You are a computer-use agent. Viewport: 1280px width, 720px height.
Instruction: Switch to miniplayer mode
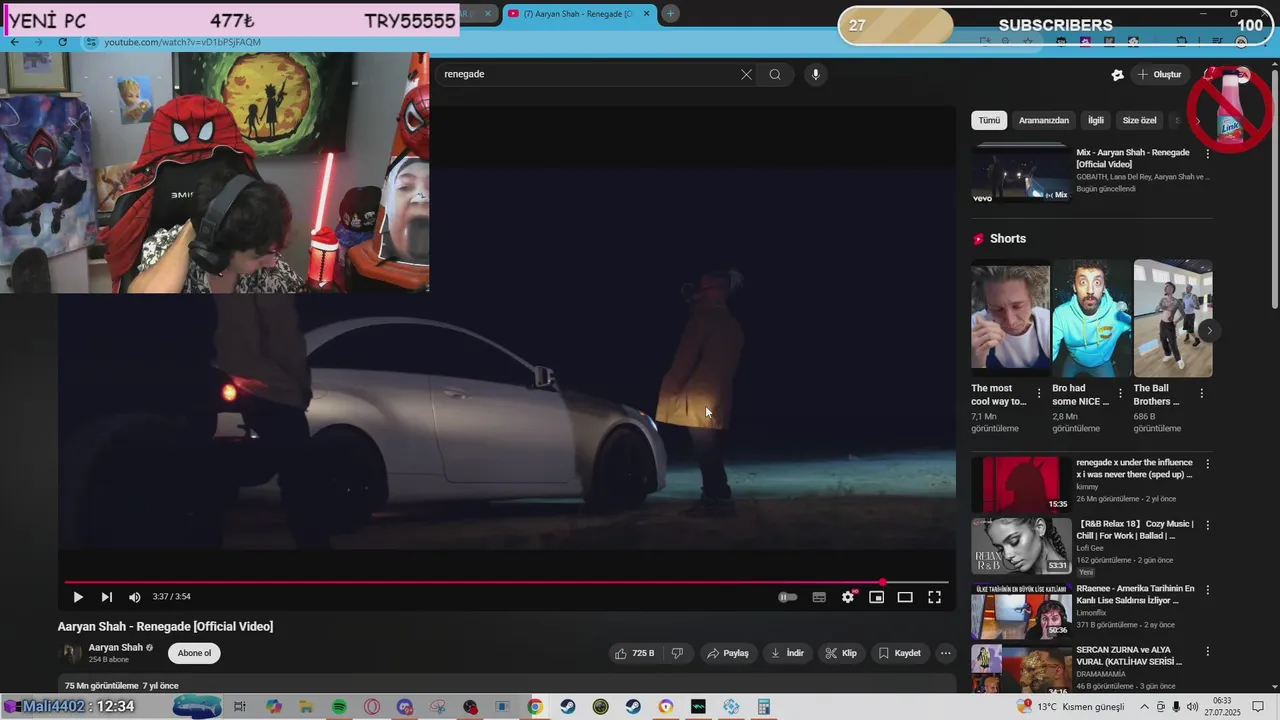coord(876,597)
